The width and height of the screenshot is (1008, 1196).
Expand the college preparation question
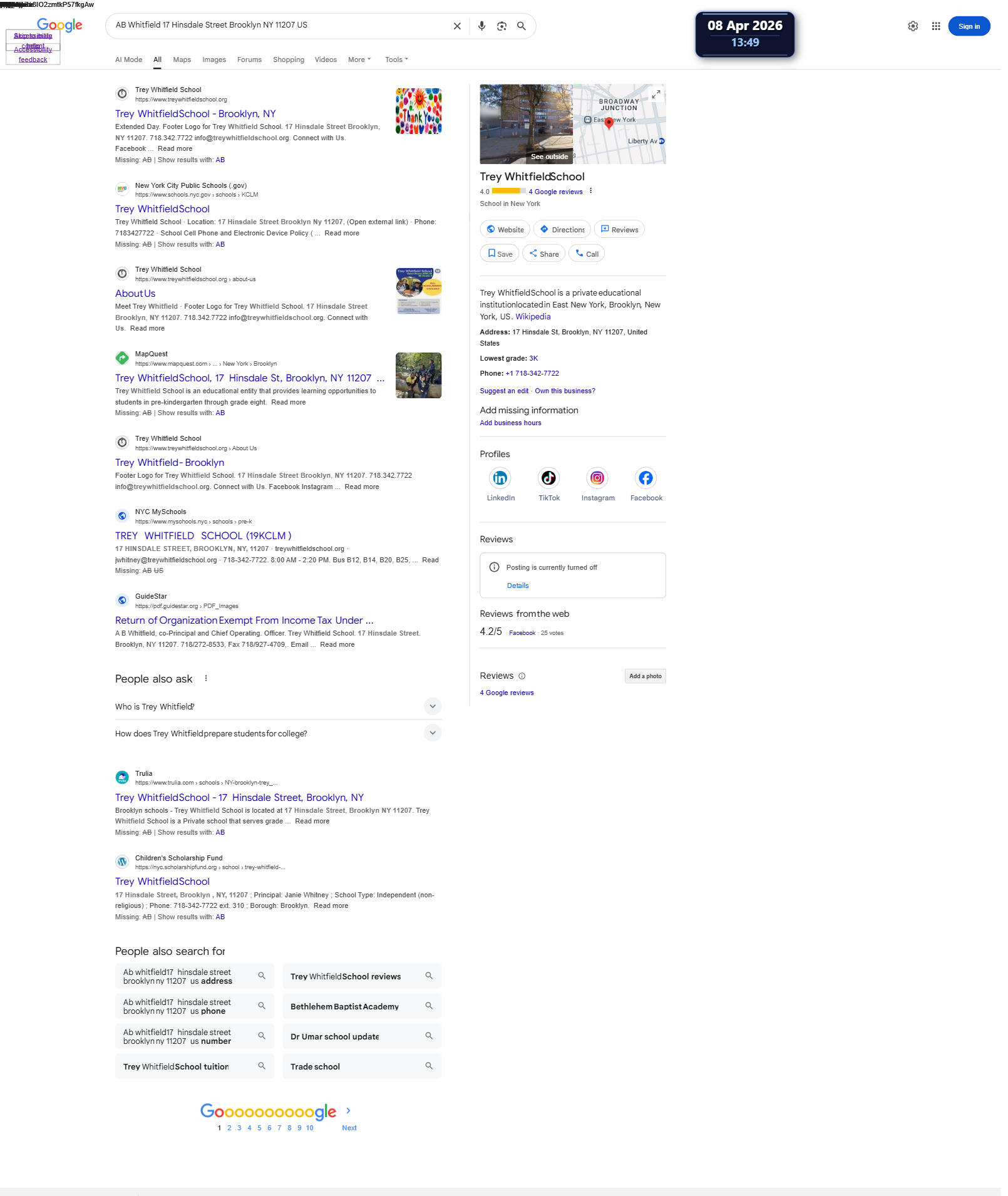click(x=278, y=733)
